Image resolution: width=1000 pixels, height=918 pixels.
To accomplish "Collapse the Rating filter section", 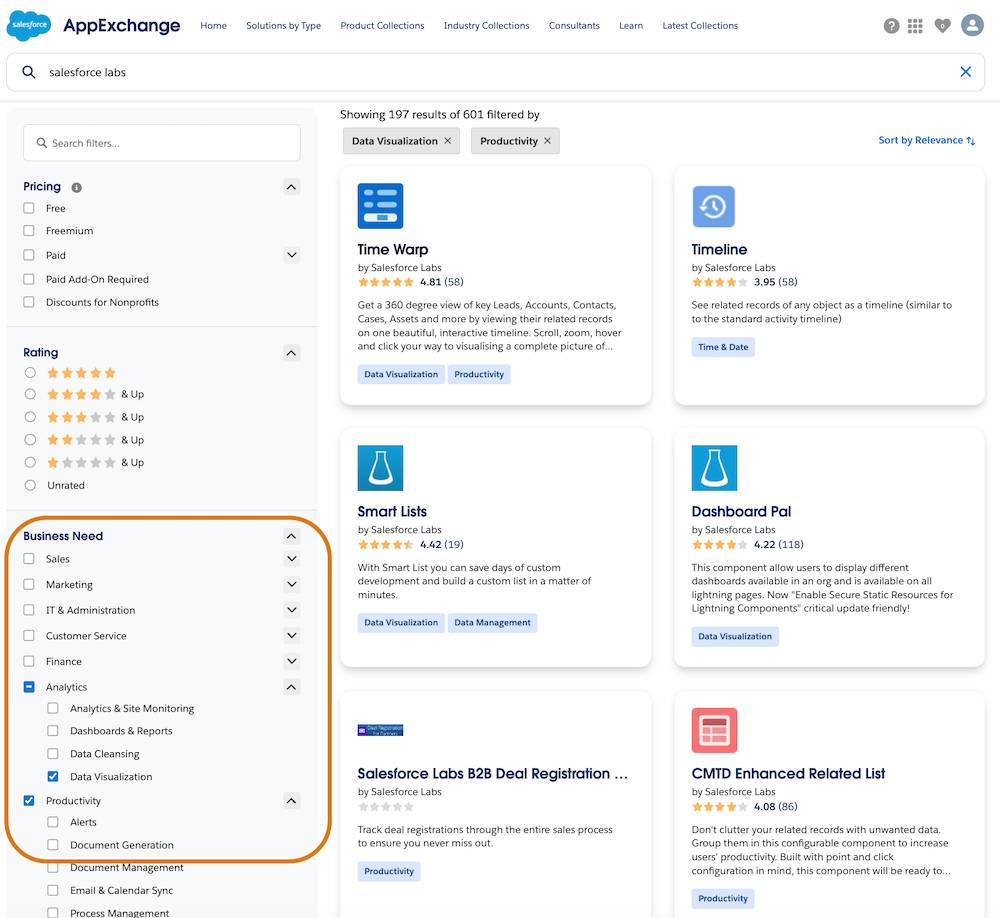I will tap(291, 353).
